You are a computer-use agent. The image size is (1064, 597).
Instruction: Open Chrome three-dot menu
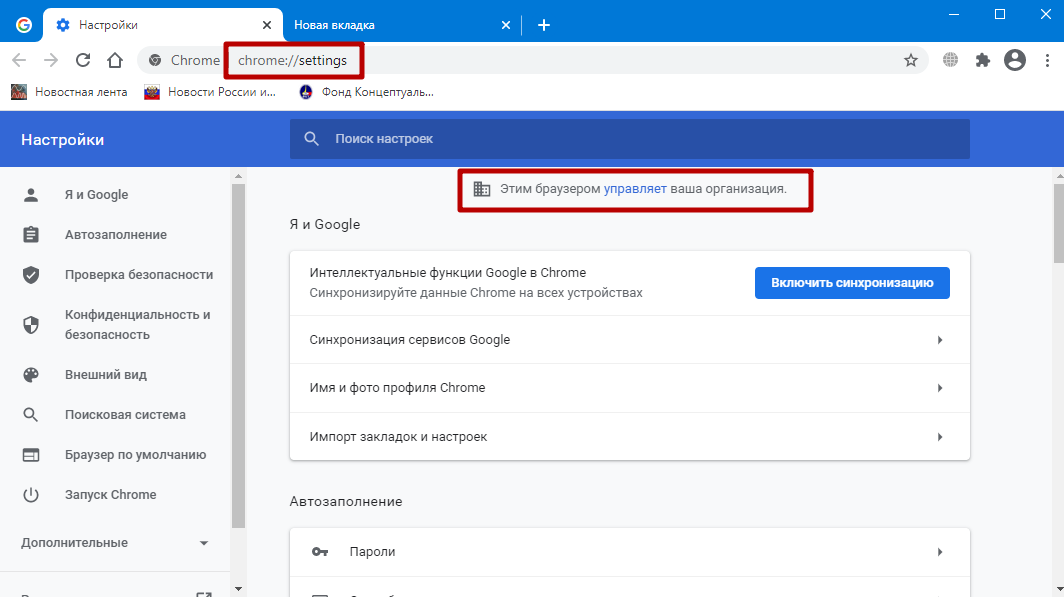tap(1046, 60)
